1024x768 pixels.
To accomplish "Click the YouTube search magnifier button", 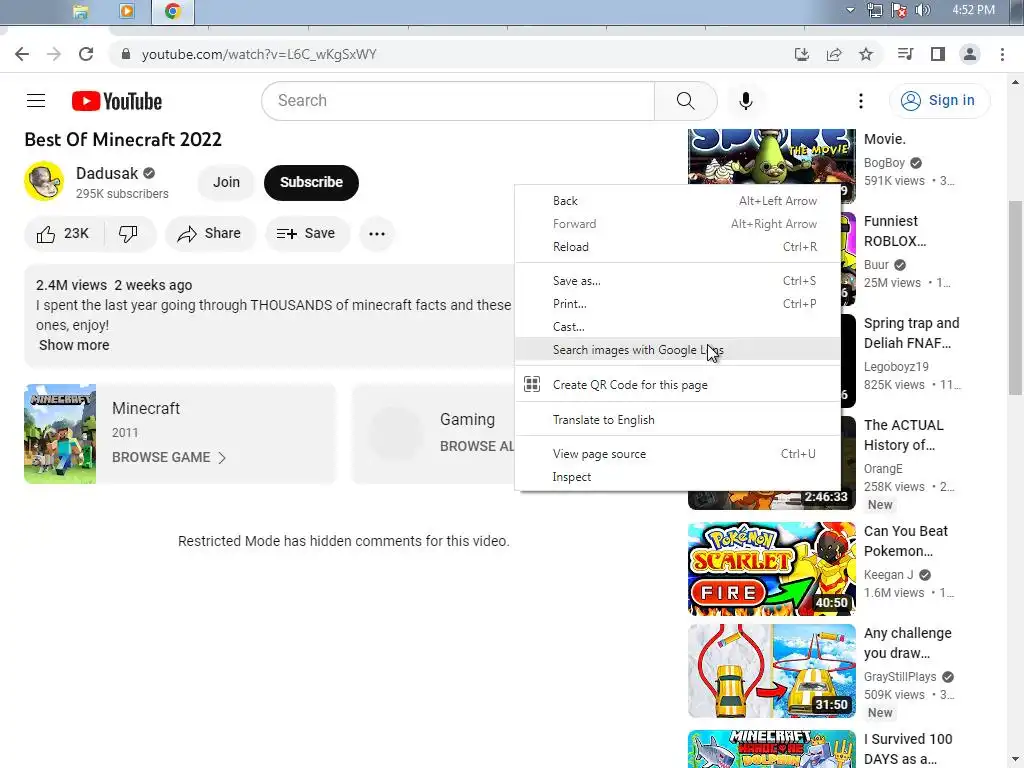I will coord(686,101).
